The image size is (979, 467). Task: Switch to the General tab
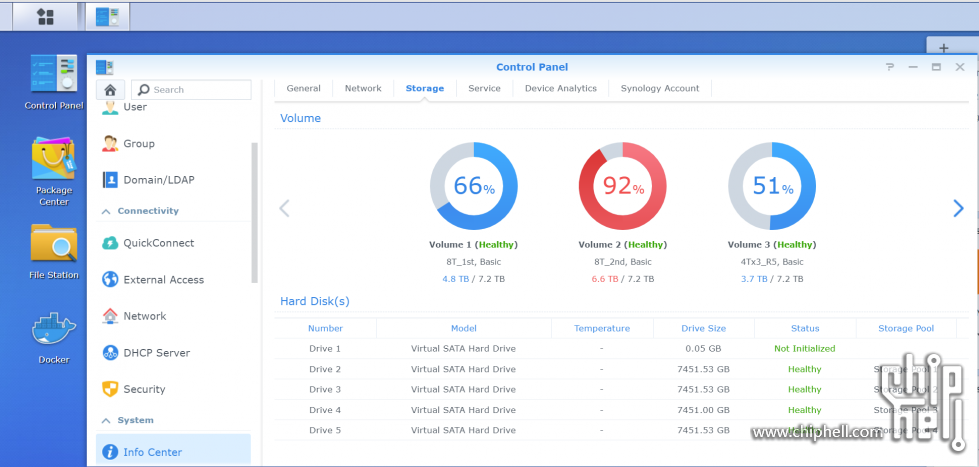pyautogui.click(x=303, y=89)
